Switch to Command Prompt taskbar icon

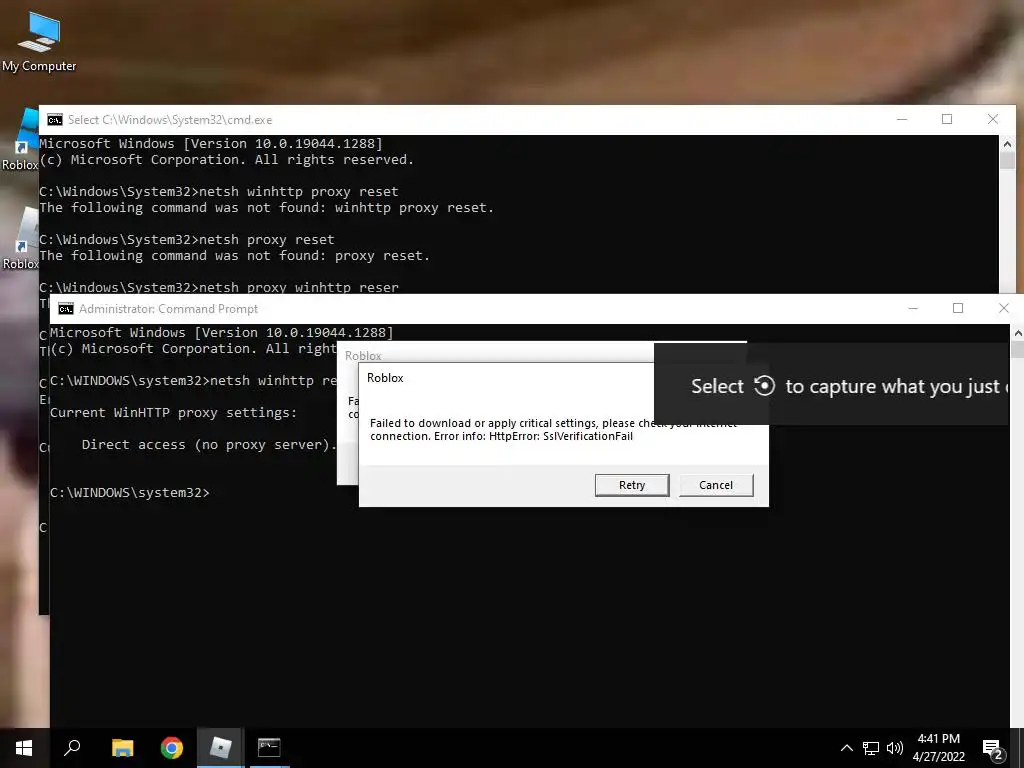click(269, 748)
